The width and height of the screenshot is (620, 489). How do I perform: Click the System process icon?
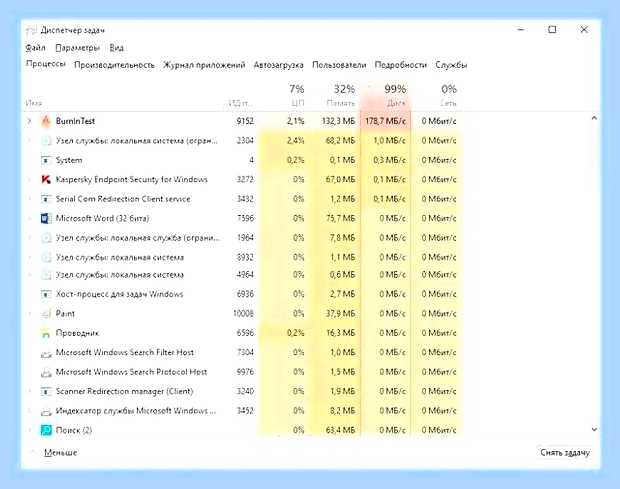(x=46, y=160)
